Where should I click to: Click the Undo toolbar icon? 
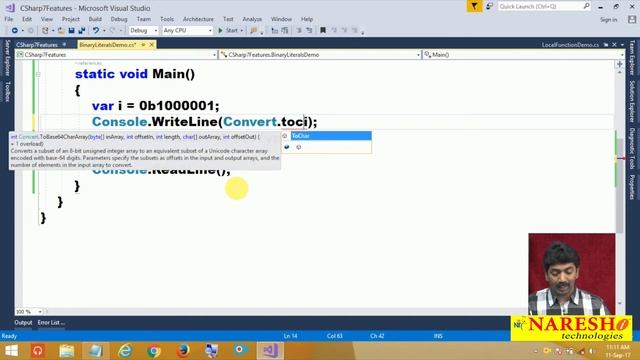[96, 31]
